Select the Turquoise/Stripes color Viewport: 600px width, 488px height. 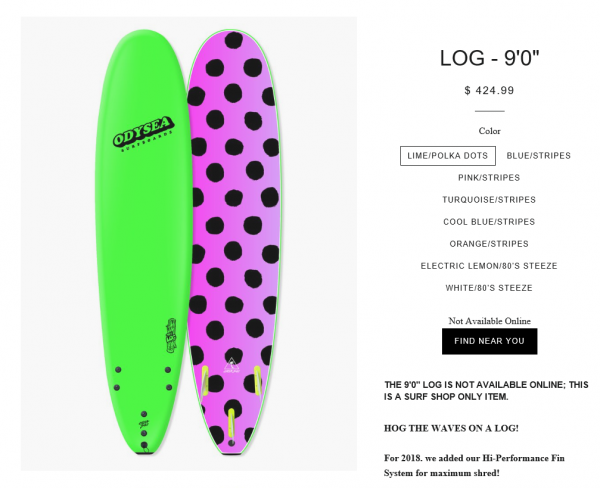489,200
